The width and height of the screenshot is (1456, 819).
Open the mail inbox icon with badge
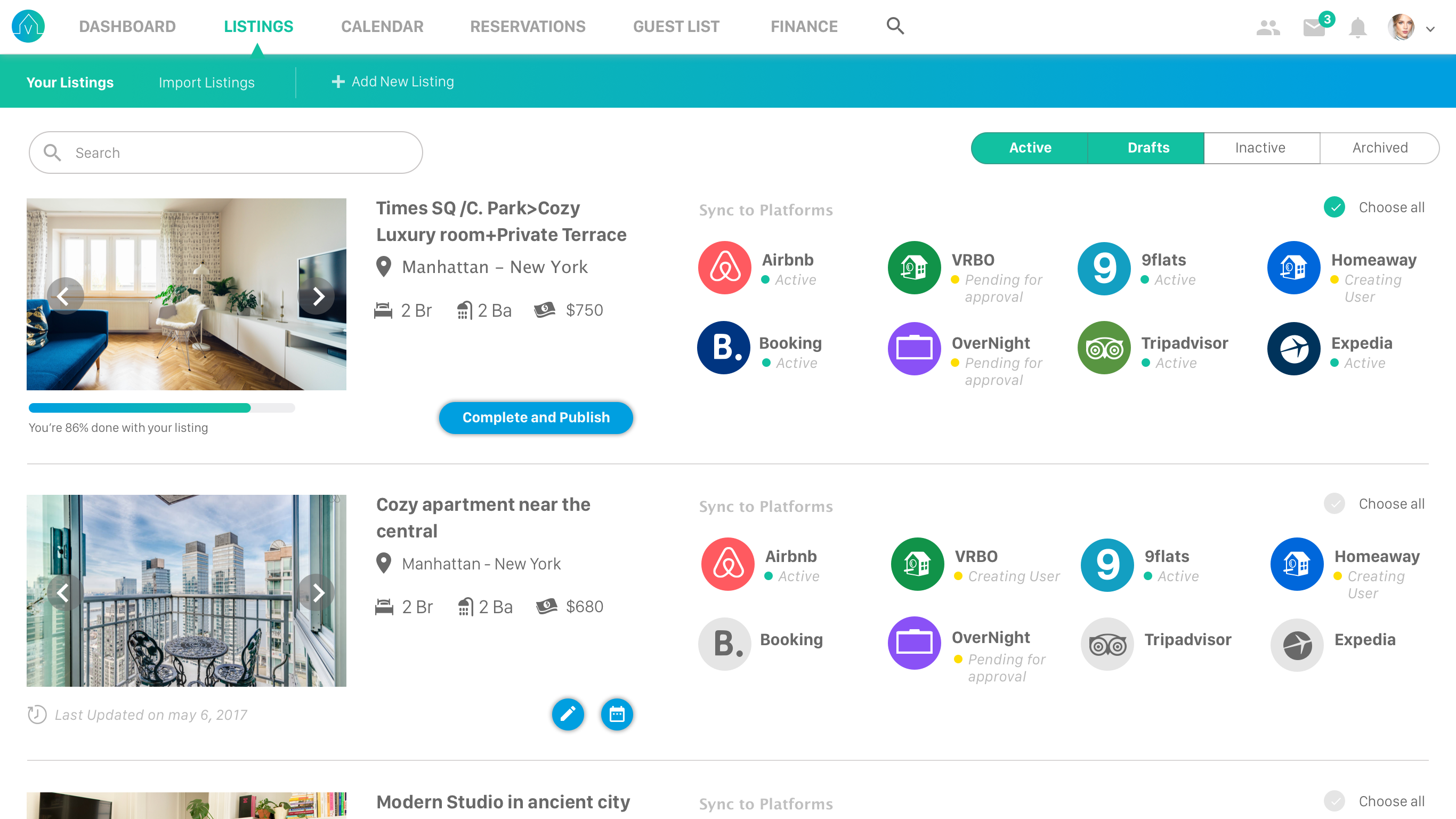coord(1314,27)
